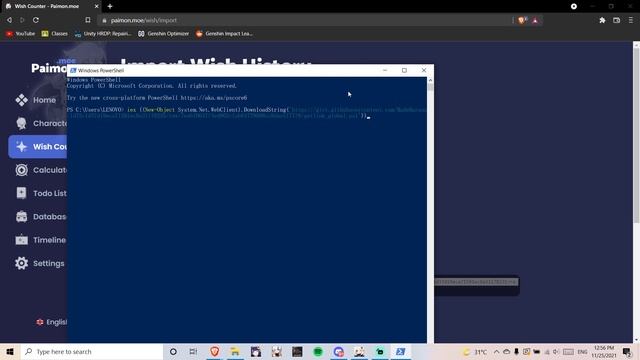Open the Todo List sidebar icon
Screen dimensions: 640x360
coord(21,193)
